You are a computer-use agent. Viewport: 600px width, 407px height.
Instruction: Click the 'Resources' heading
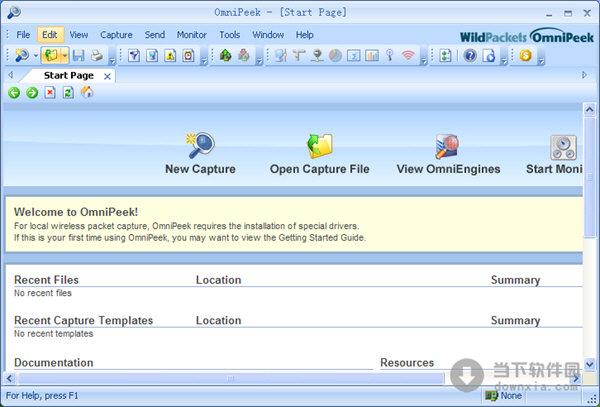click(x=407, y=363)
